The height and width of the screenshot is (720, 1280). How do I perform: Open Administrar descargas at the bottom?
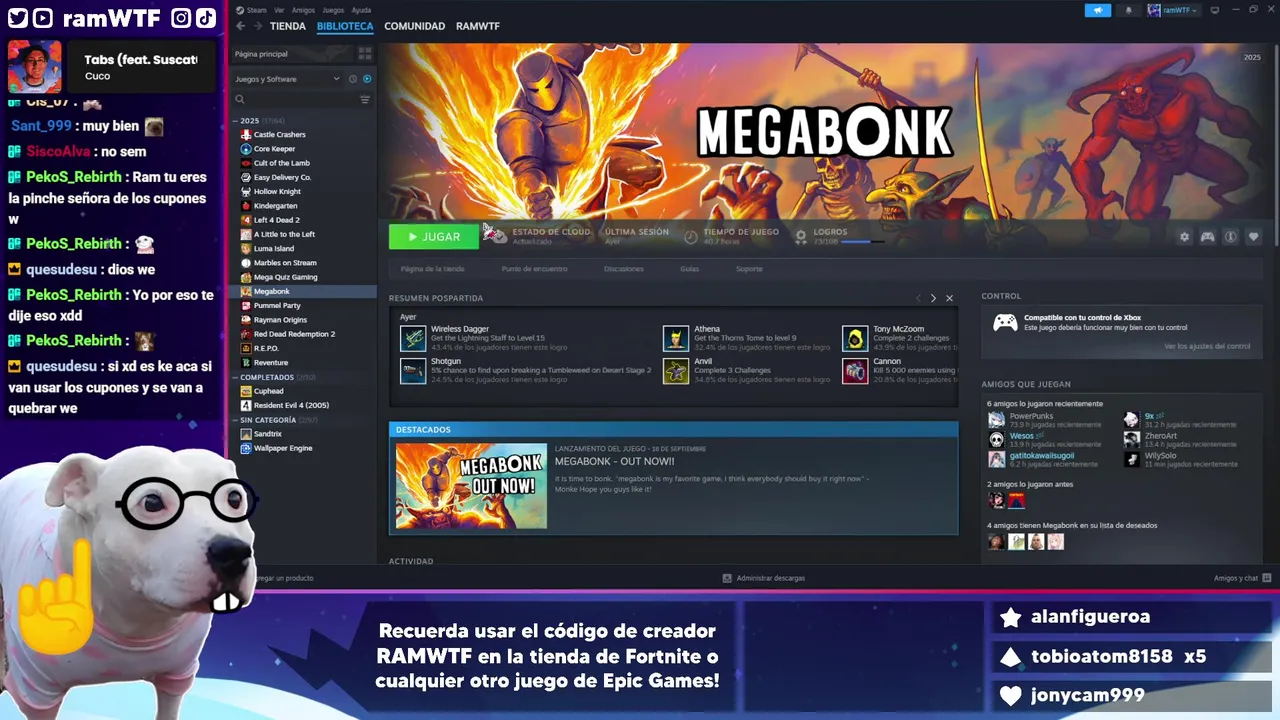coord(764,578)
